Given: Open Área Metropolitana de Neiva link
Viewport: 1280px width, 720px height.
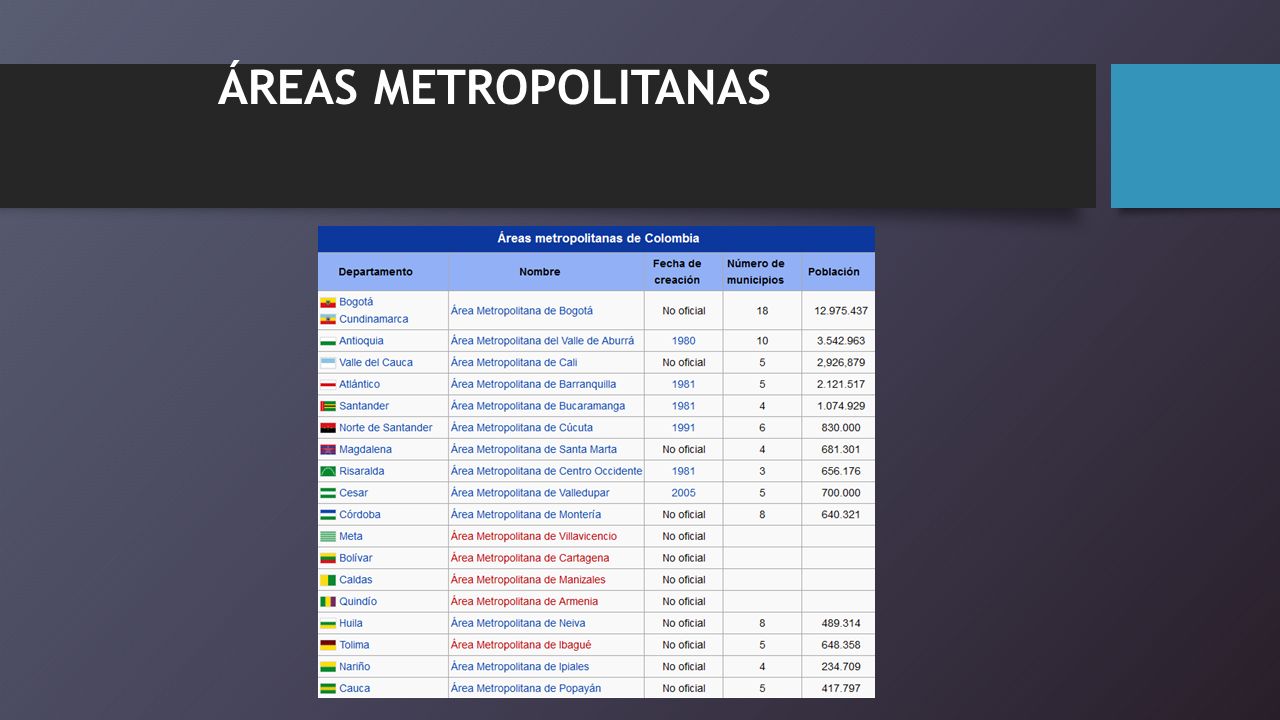Looking at the screenshot, I should click(x=518, y=624).
